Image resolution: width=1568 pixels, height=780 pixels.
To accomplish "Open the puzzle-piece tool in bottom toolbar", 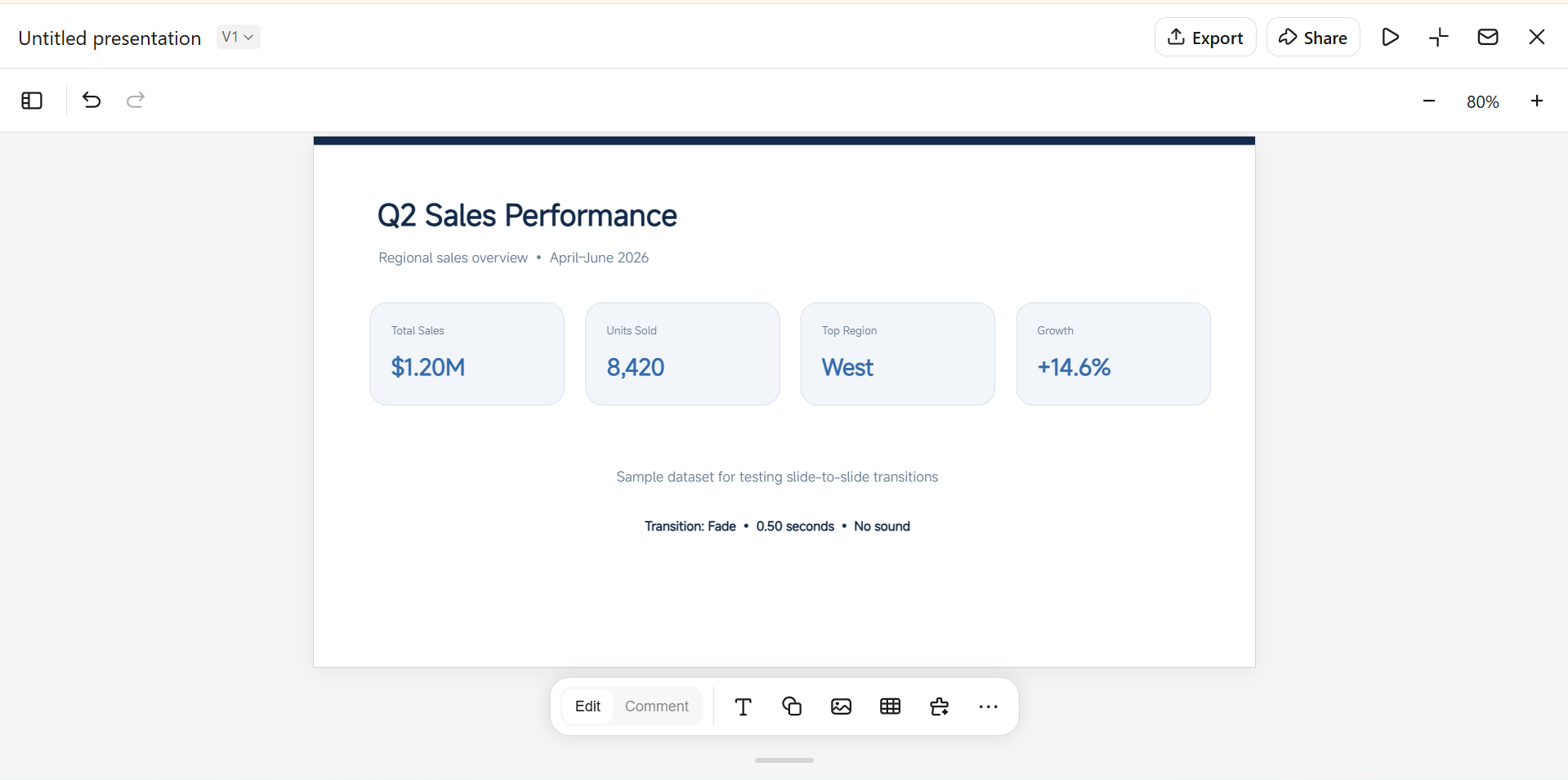I will (x=939, y=706).
